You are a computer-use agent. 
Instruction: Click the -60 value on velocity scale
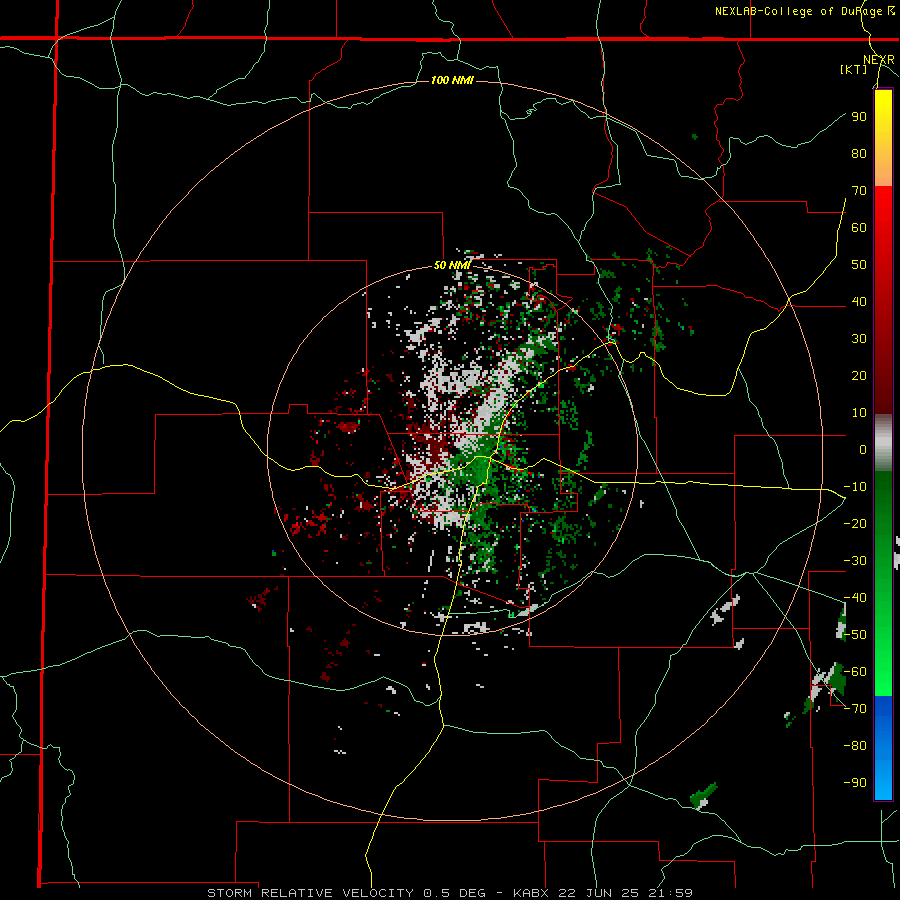[855, 672]
